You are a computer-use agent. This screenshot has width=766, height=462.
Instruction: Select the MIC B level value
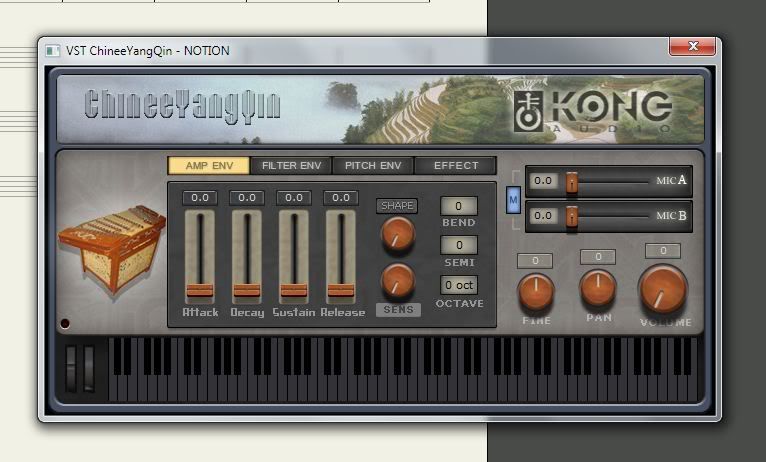tap(543, 216)
